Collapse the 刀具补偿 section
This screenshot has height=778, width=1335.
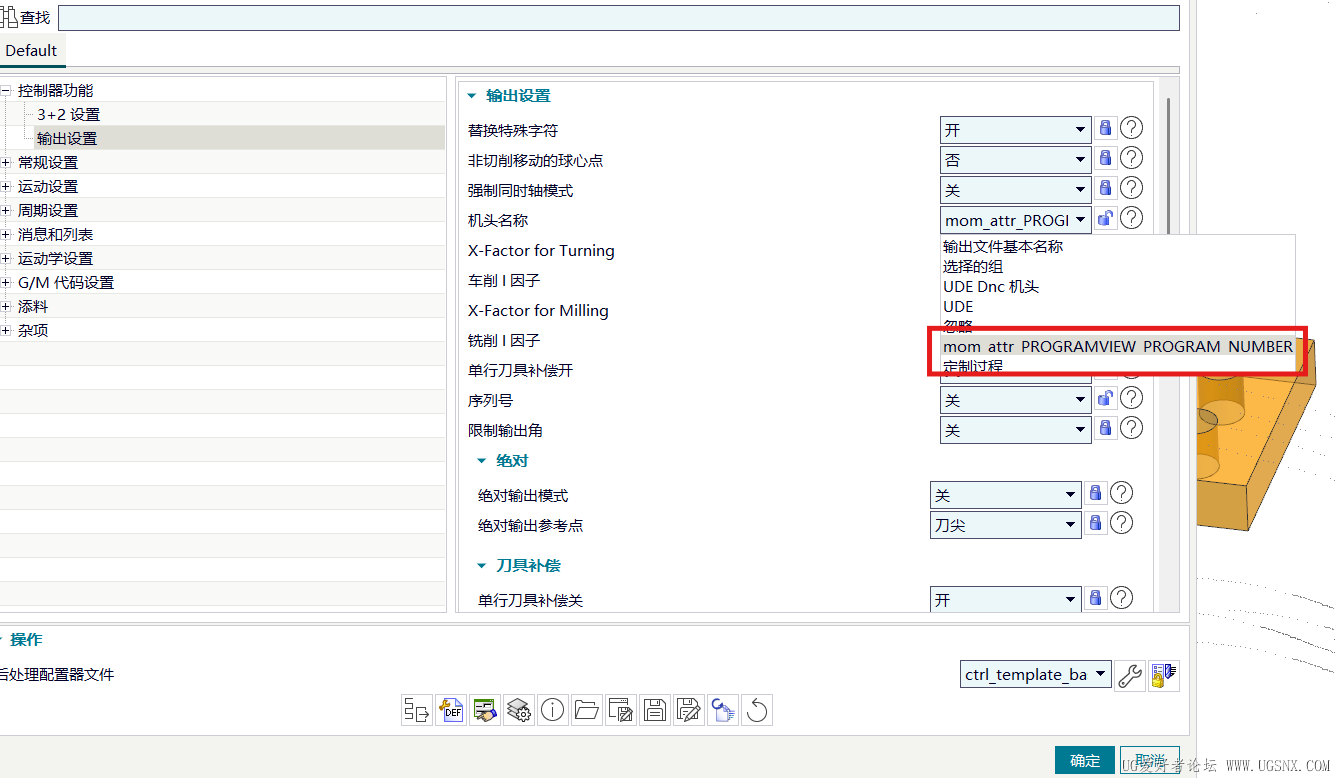(x=482, y=566)
